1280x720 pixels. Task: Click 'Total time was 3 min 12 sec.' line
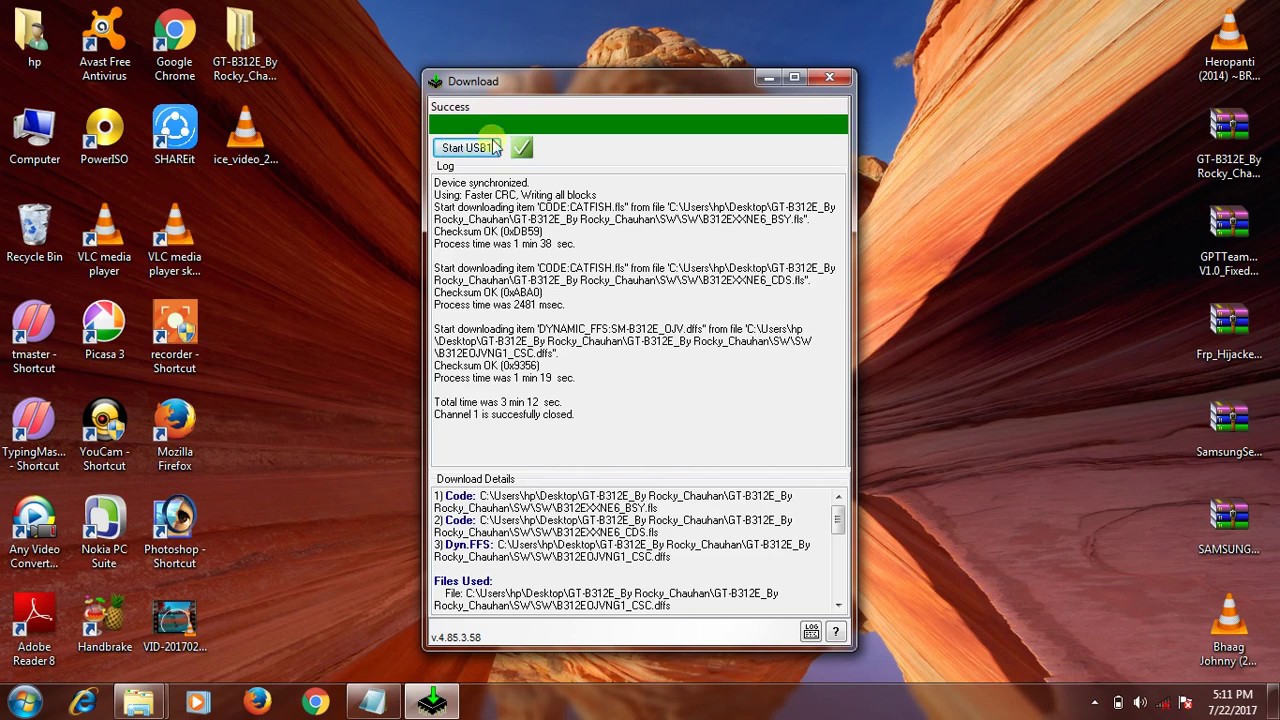497,402
